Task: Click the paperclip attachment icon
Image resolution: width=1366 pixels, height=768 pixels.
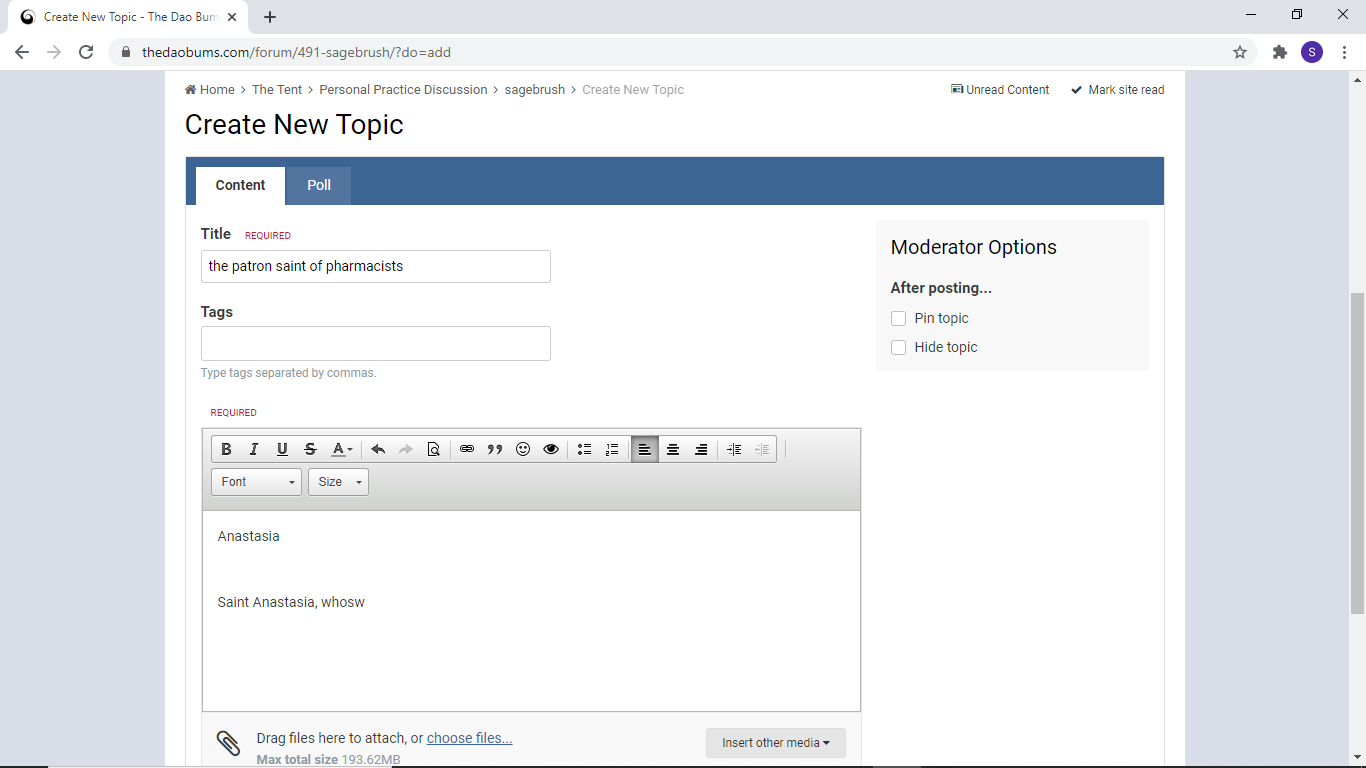Action: (228, 743)
